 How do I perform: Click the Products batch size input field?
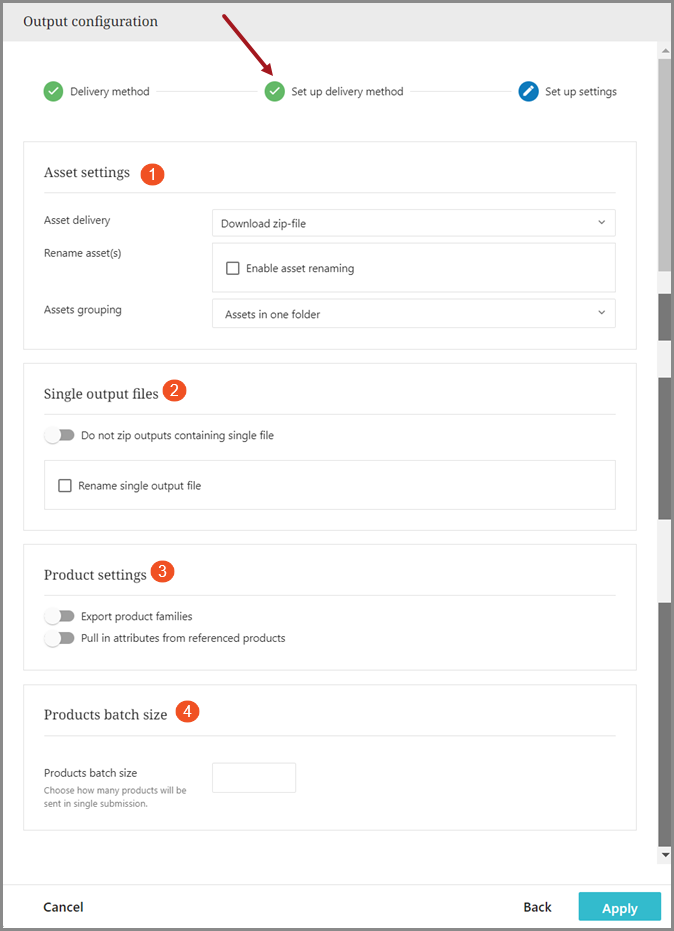coord(254,778)
